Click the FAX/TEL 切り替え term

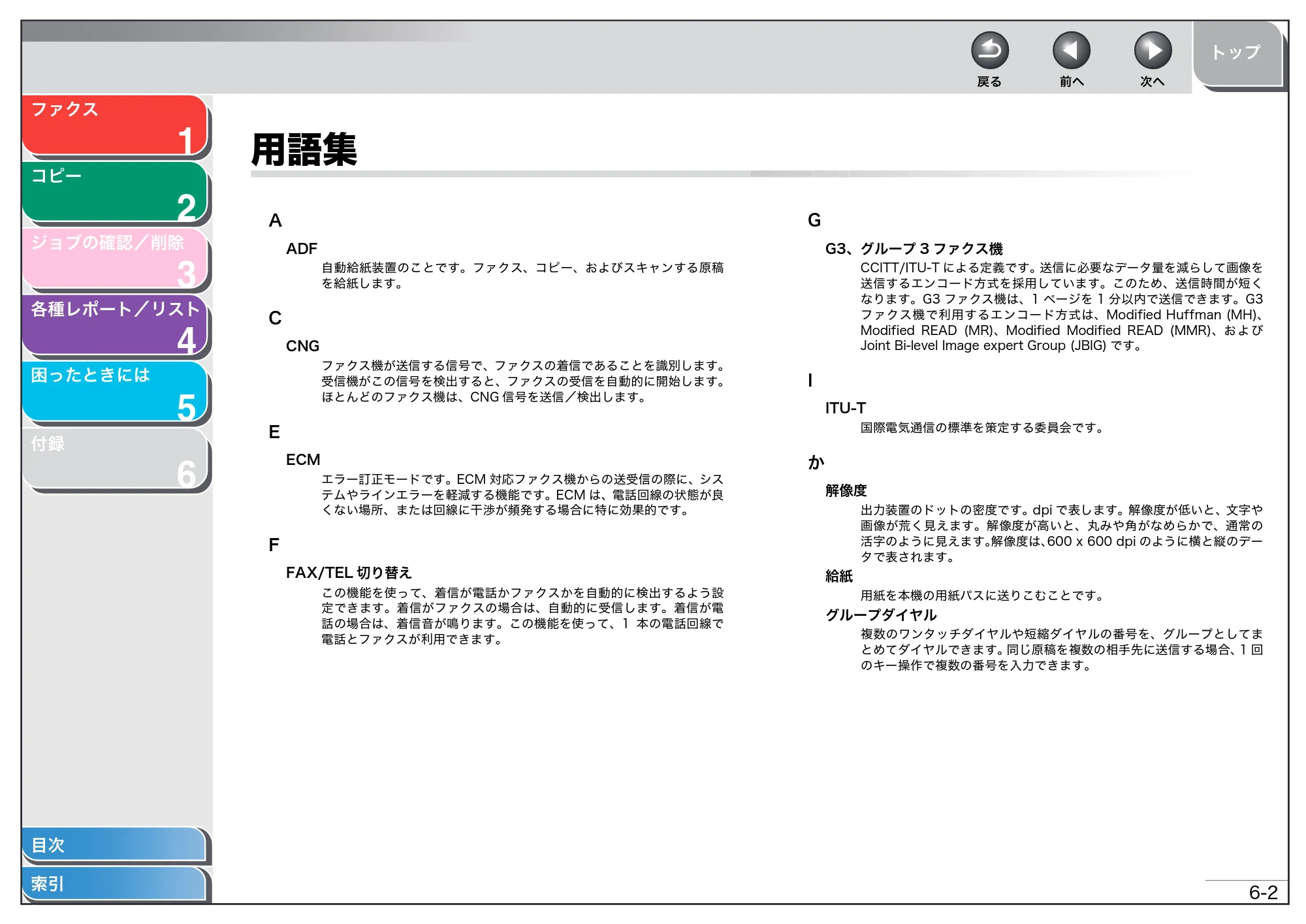(x=349, y=573)
